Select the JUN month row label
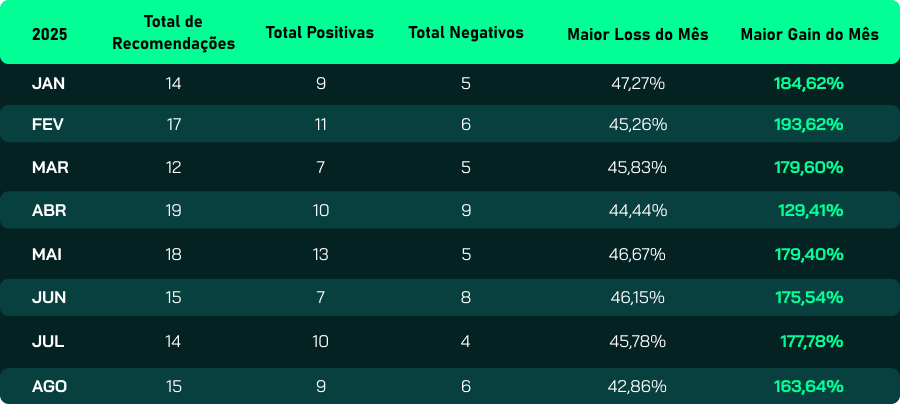Image resolution: width=900 pixels, height=404 pixels. click(49, 298)
